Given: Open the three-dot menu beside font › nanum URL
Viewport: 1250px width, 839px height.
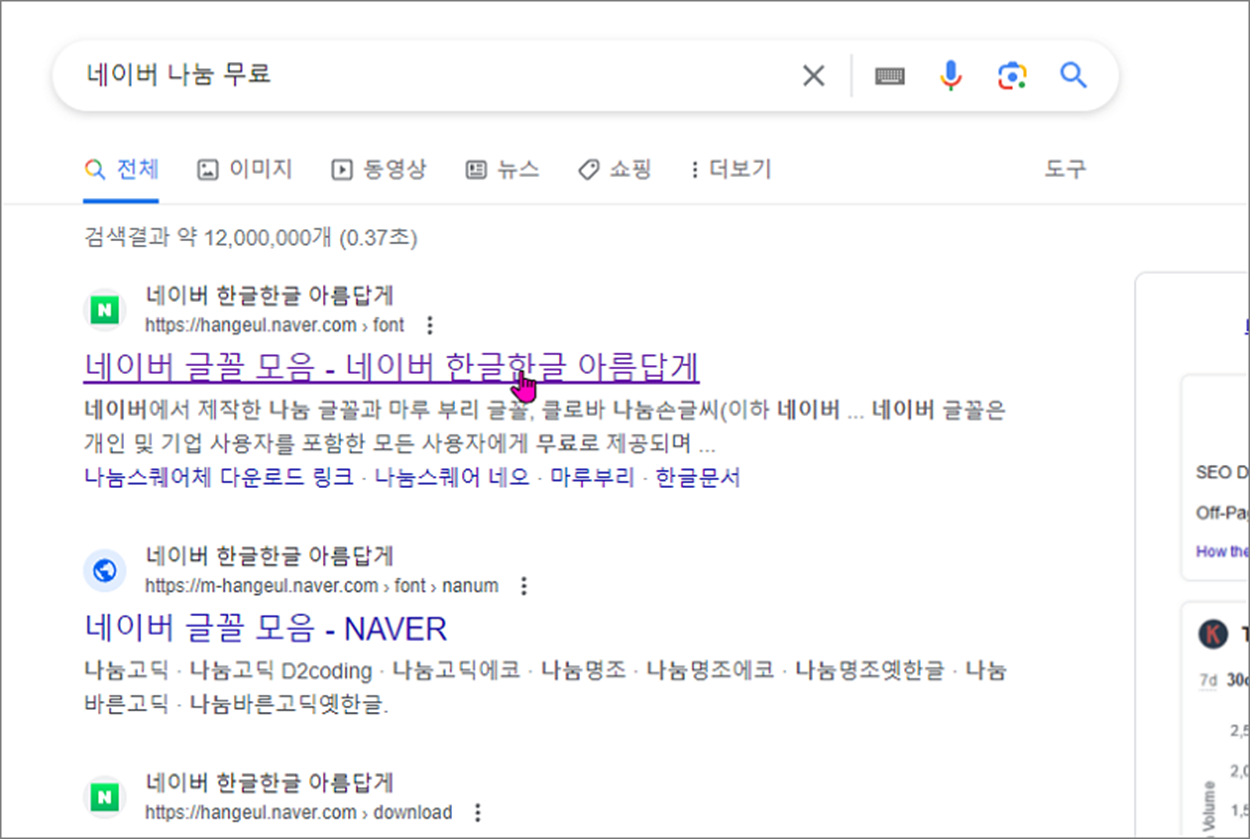Looking at the screenshot, I should click(524, 585).
